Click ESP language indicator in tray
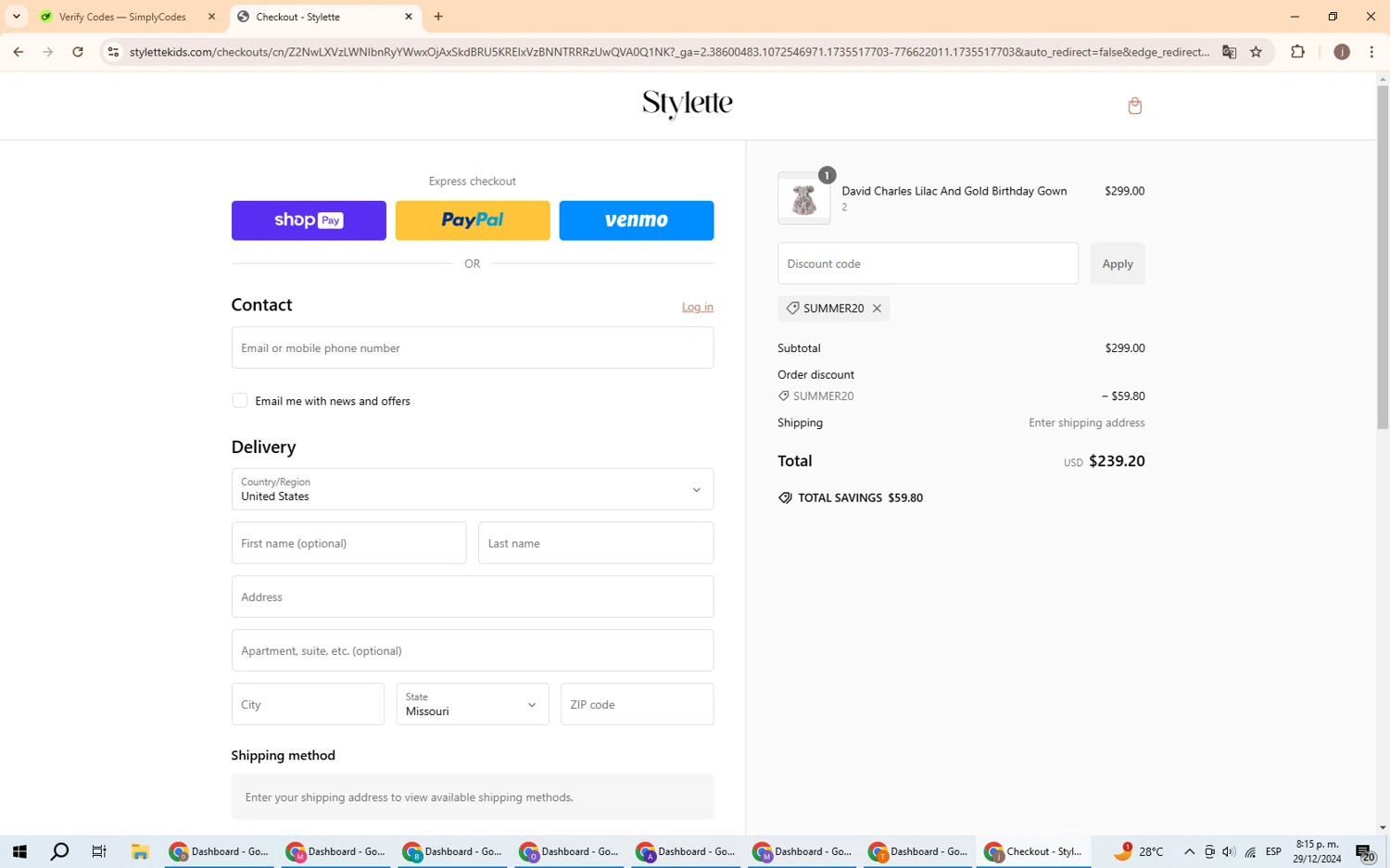The height and width of the screenshot is (868, 1390). (x=1273, y=852)
